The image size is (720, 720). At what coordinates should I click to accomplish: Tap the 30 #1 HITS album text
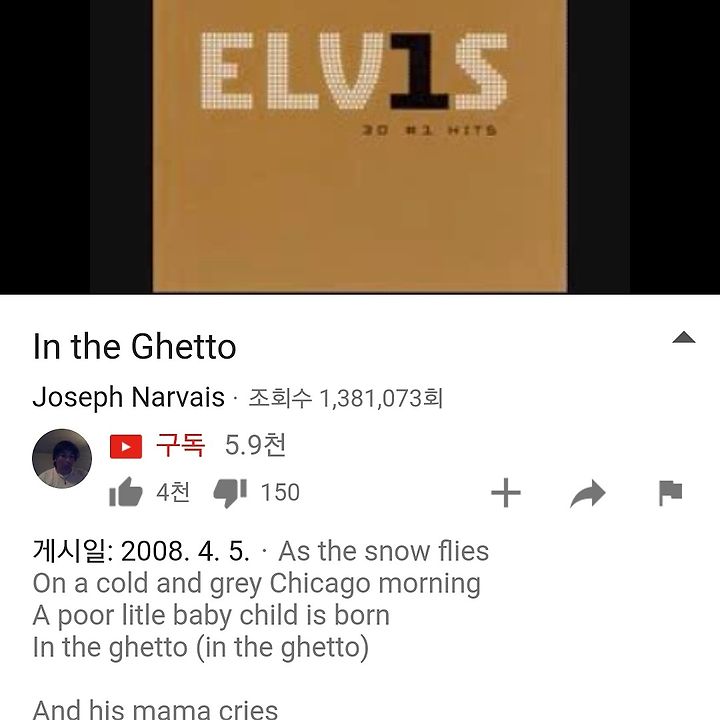pyautogui.click(x=429, y=130)
